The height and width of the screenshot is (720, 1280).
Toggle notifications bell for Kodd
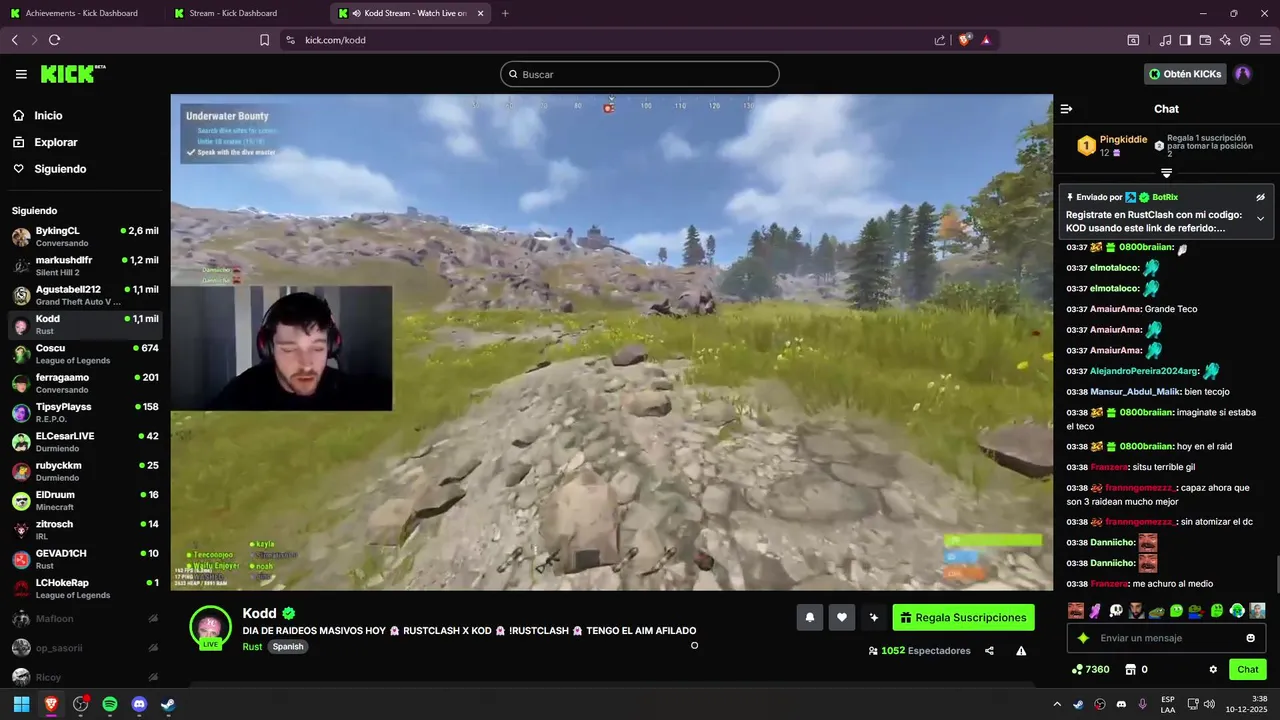pos(810,618)
